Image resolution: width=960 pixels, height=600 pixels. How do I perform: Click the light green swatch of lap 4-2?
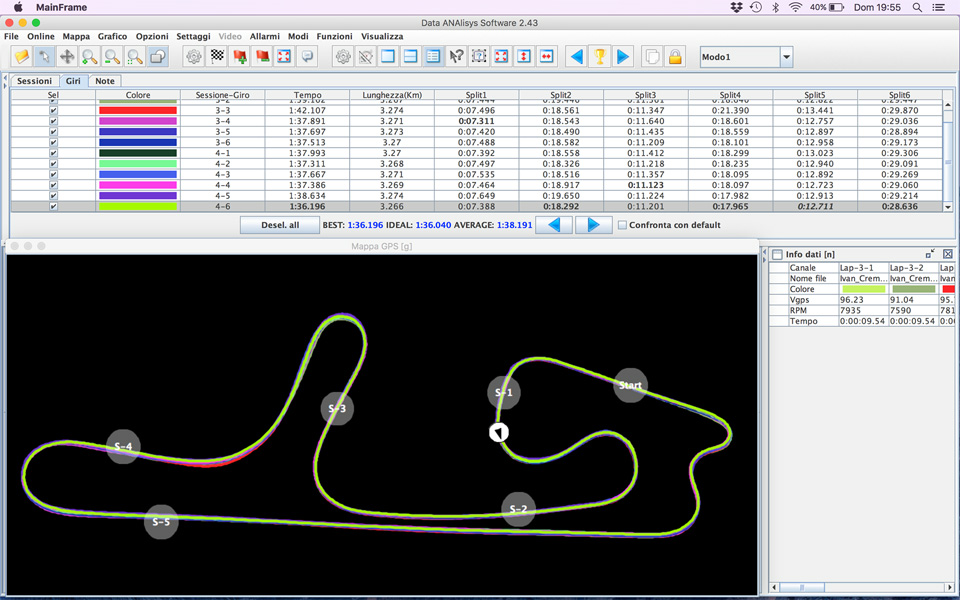pyautogui.click(x=138, y=164)
